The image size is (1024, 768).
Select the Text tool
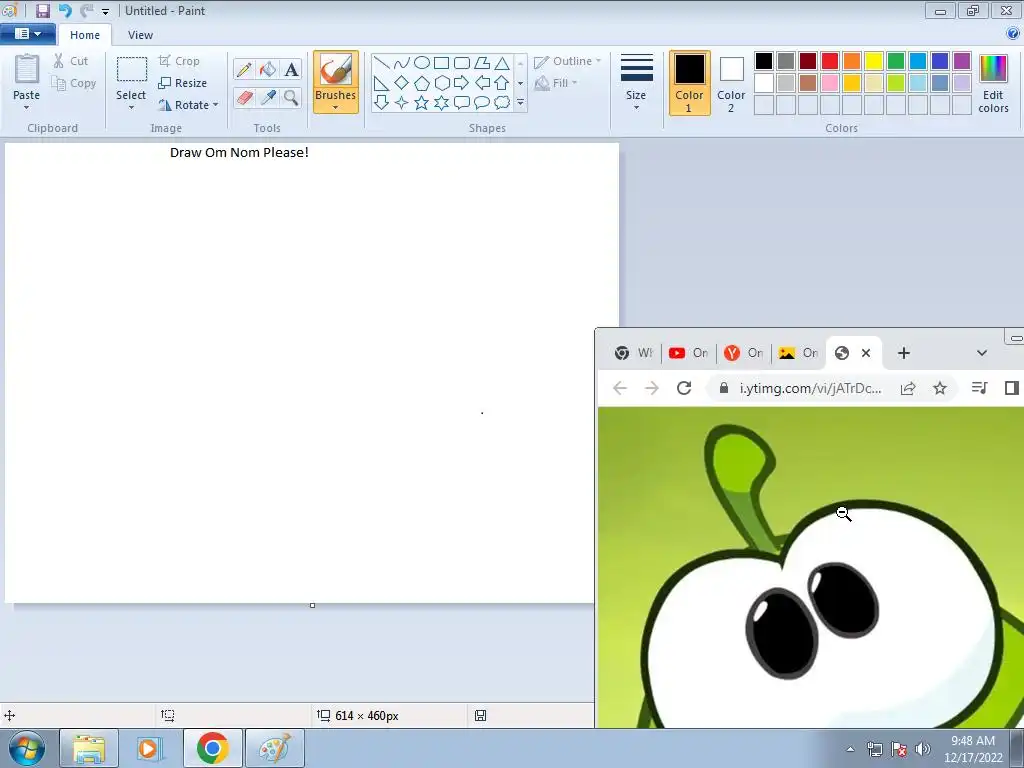(291, 69)
